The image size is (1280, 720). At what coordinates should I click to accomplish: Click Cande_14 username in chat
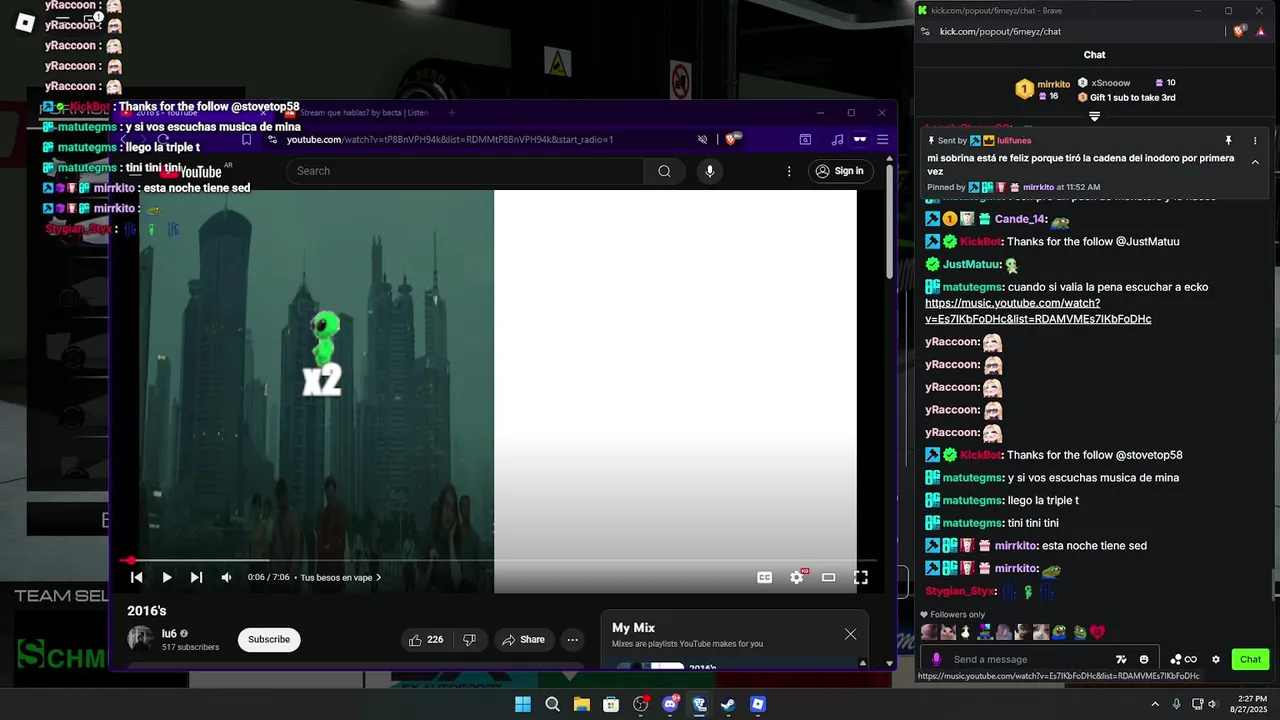(x=1019, y=220)
